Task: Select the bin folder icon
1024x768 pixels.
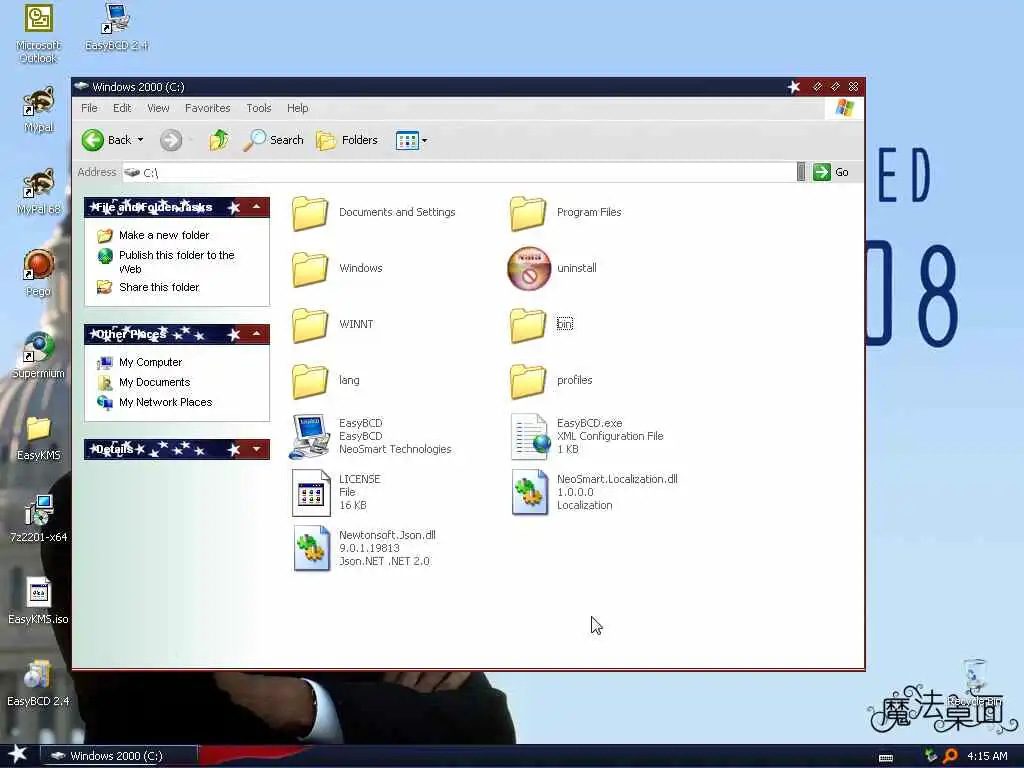Action: (x=528, y=325)
